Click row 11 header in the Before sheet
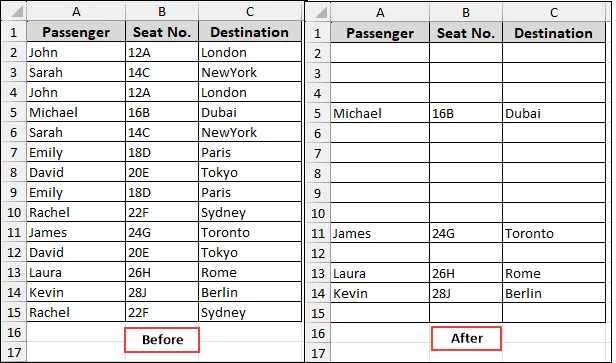This screenshot has height=363, width=616. (x=14, y=232)
